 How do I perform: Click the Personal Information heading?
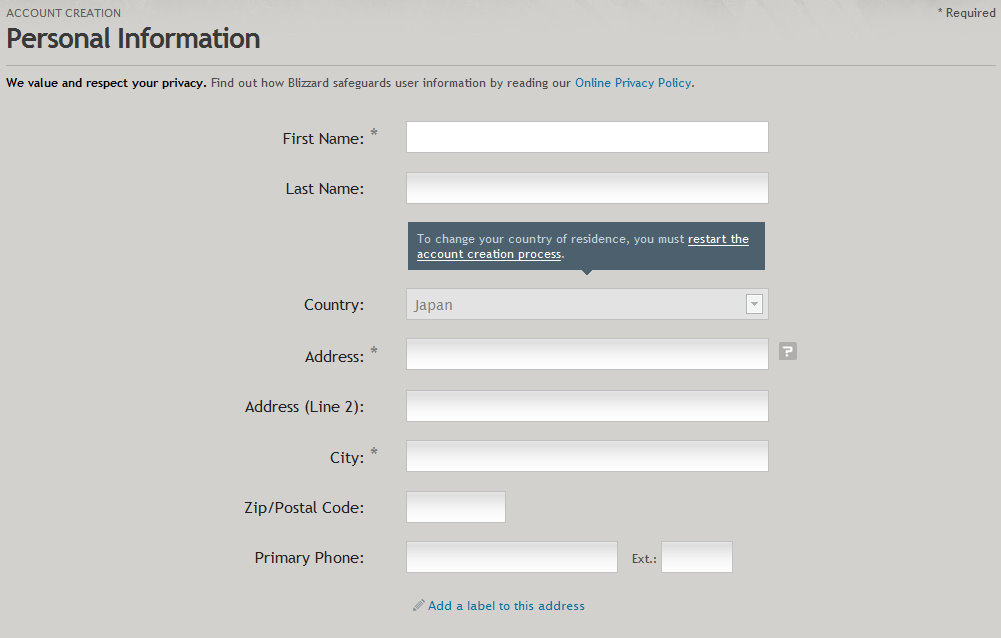pyautogui.click(x=133, y=39)
